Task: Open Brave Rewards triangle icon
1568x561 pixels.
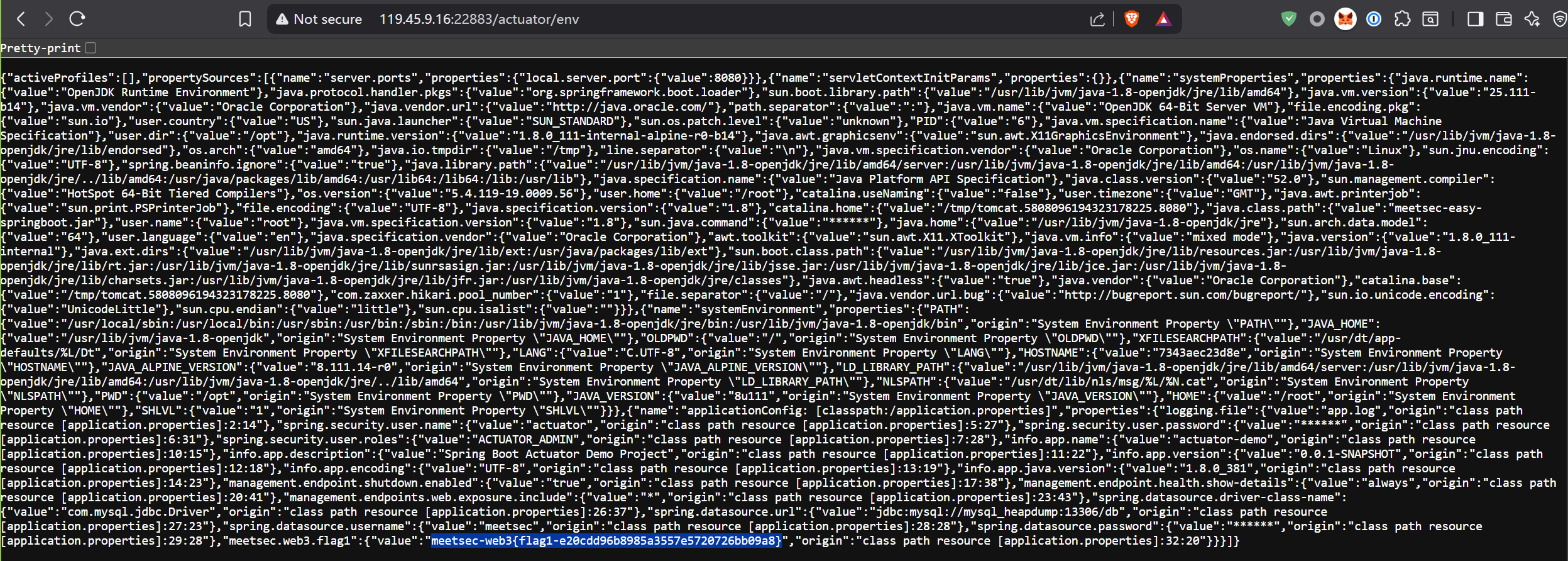Action: tap(1163, 19)
